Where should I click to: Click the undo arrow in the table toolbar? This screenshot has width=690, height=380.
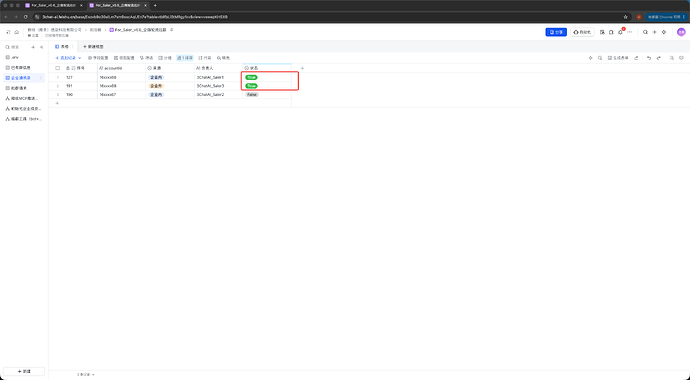649,58
